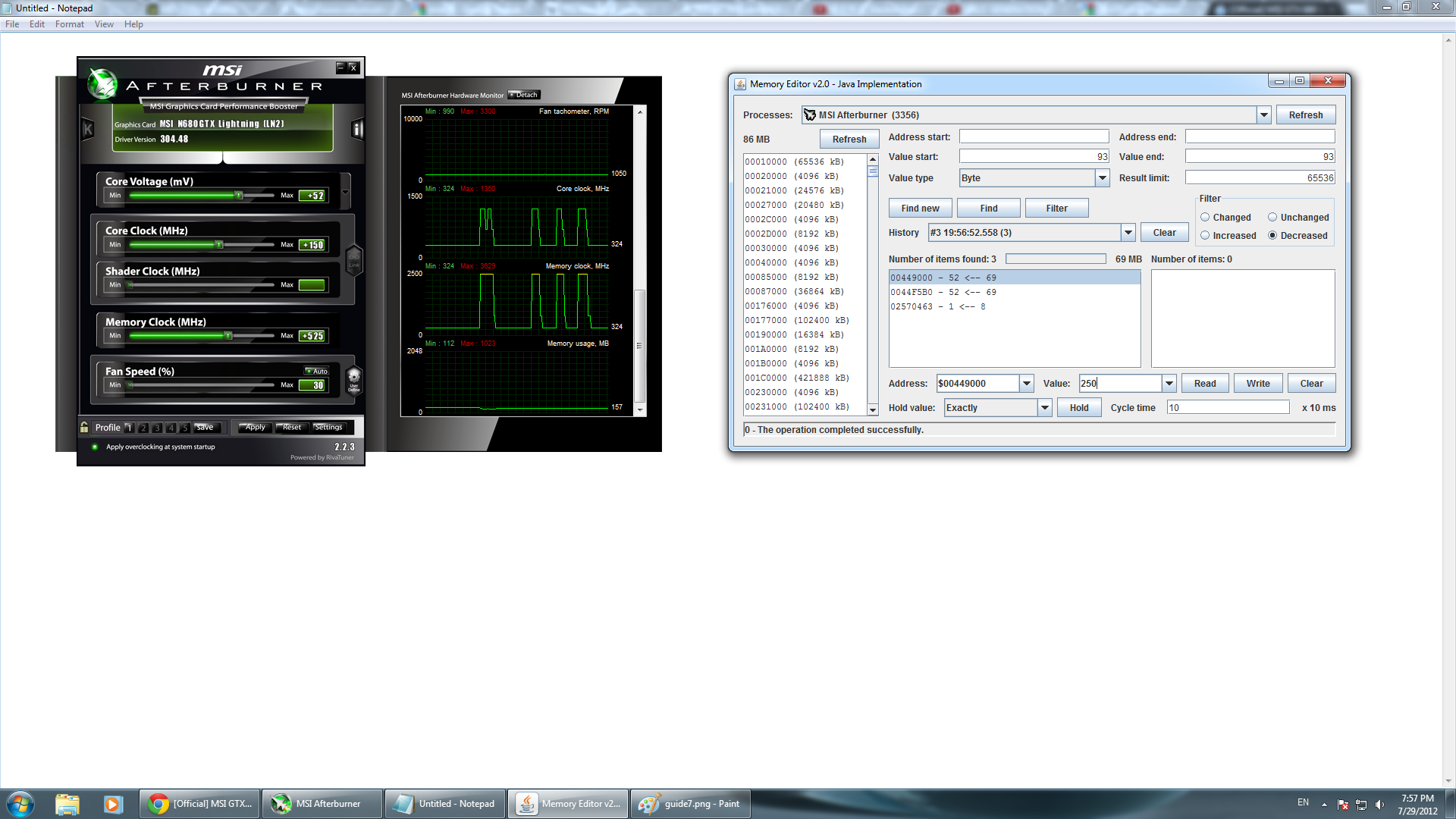
Task: Click Refresh button next to 86 MB
Action: [849, 140]
